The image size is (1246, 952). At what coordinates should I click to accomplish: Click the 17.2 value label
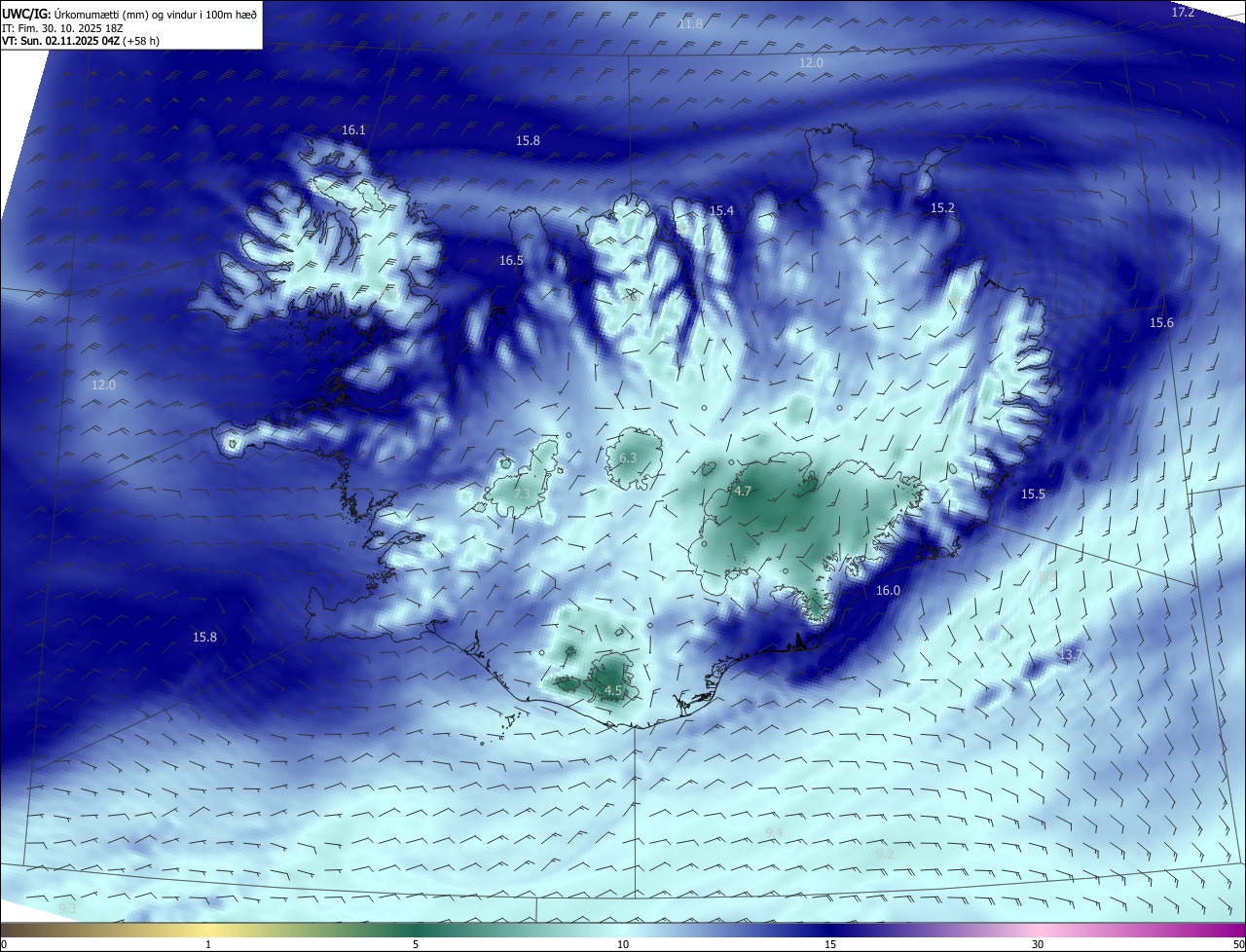pos(1183,12)
